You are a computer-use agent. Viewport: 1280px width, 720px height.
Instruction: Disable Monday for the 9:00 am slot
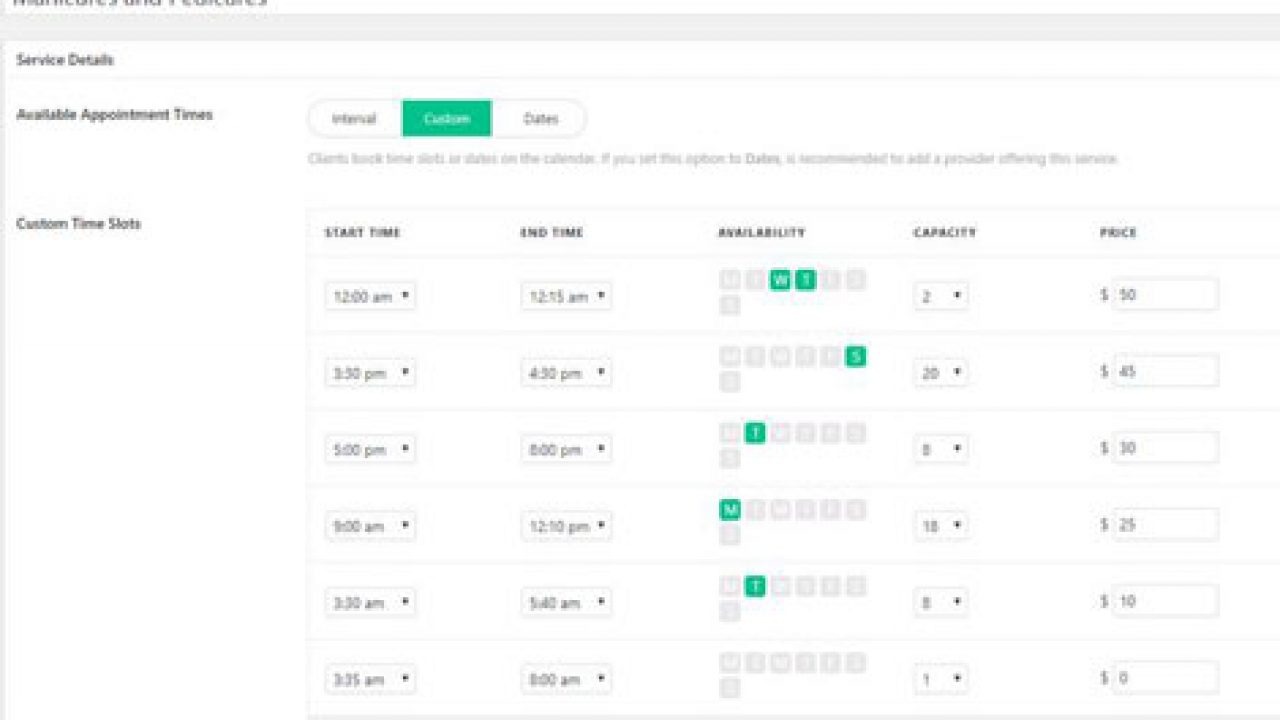pyautogui.click(x=730, y=510)
